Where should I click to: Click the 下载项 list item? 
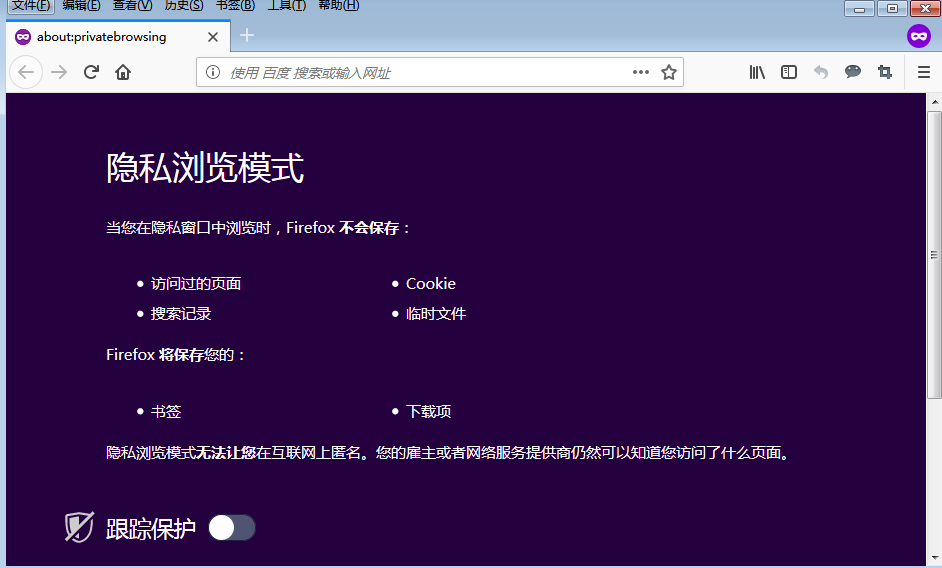tap(428, 412)
